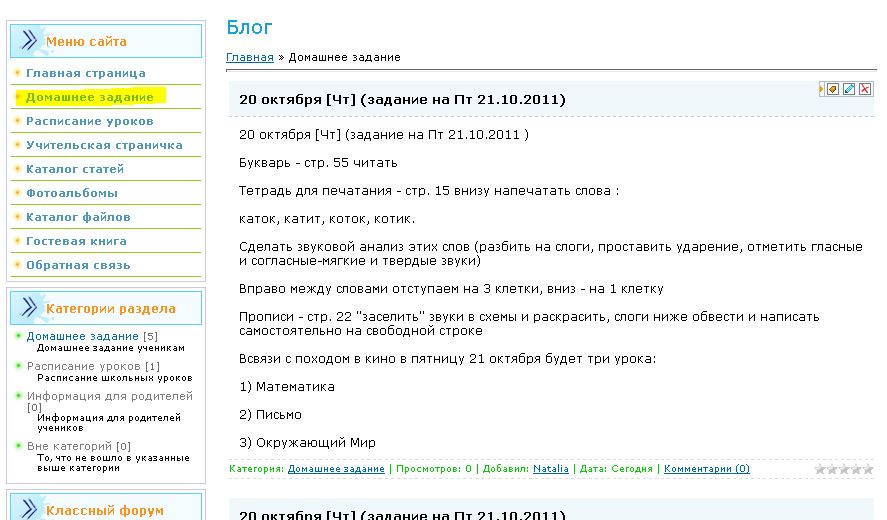This screenshot has width=887, height=520.
Task: Click "Дата: Сегодня" in post footer
Action: coord(616,469)
